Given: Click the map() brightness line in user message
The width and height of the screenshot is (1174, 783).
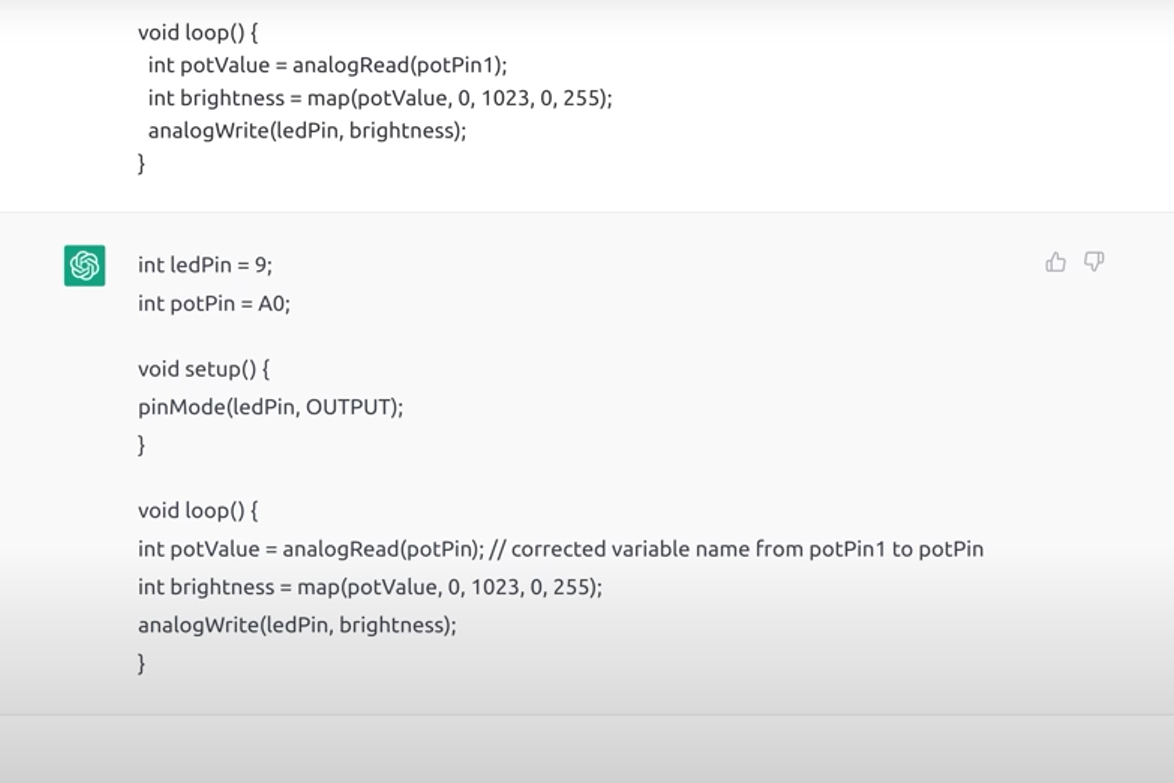Looking at the screenshot, I should pyautogui.click(x=380, y=98).
